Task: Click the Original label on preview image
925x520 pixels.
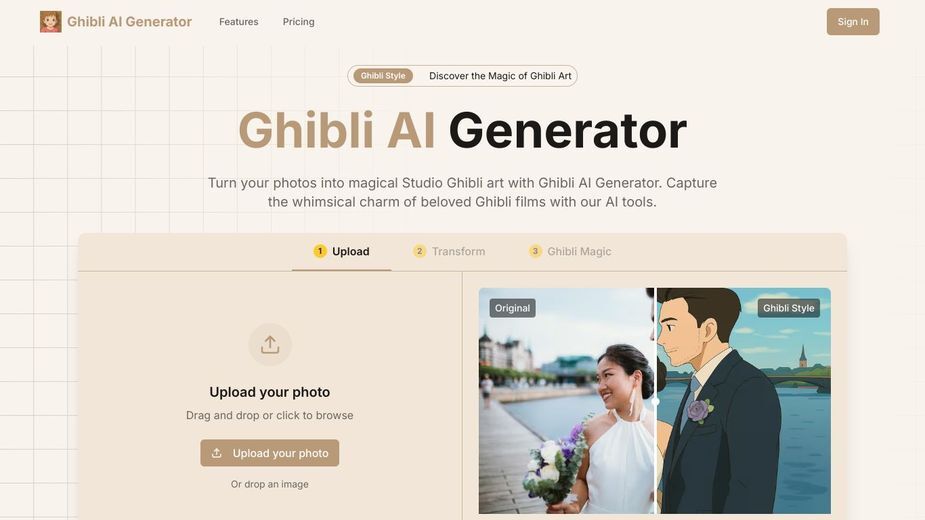Action: 513,308
